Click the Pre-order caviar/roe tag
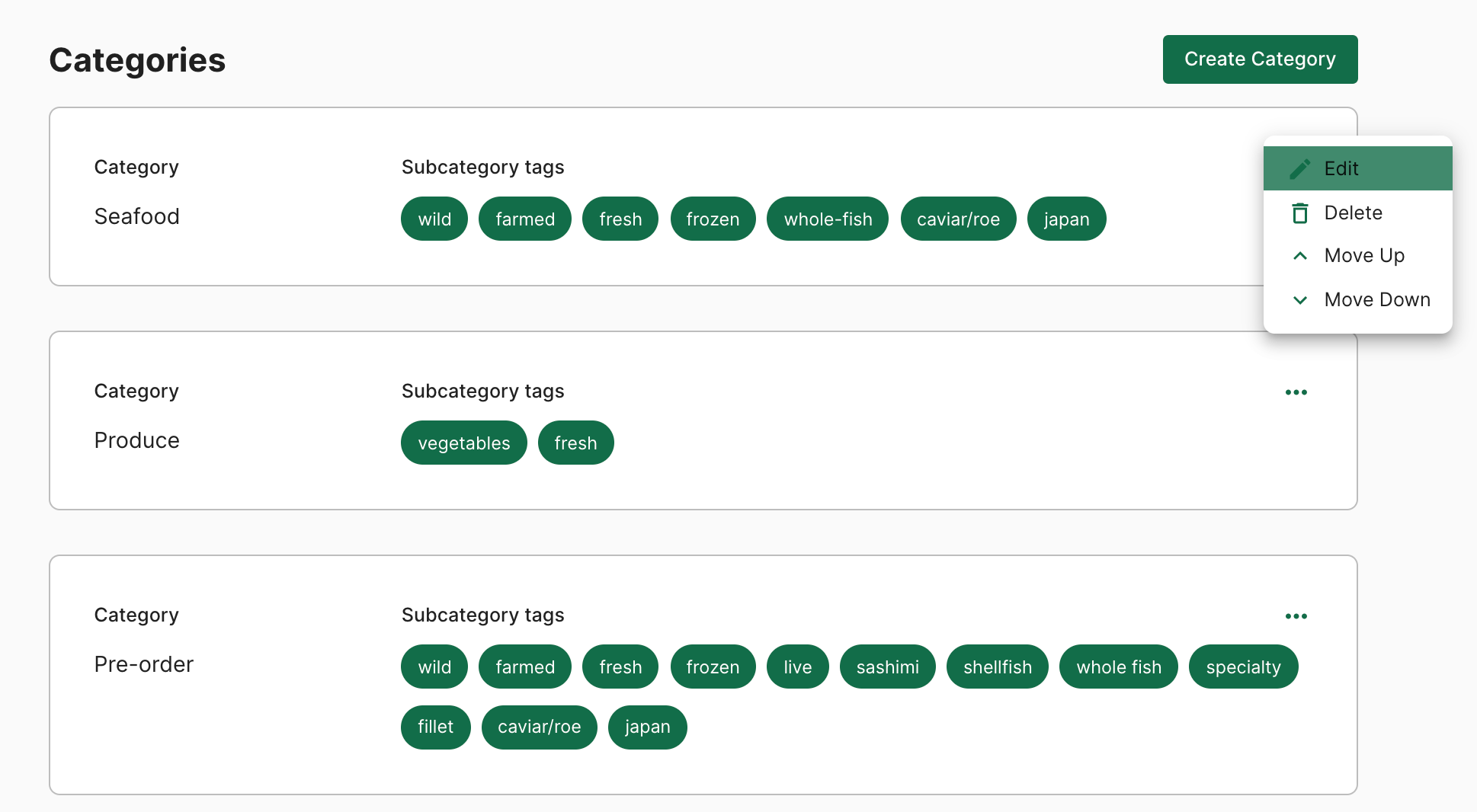Viewport: 1477px width, 812px height. pyautogui.click(x=539, y=727)
